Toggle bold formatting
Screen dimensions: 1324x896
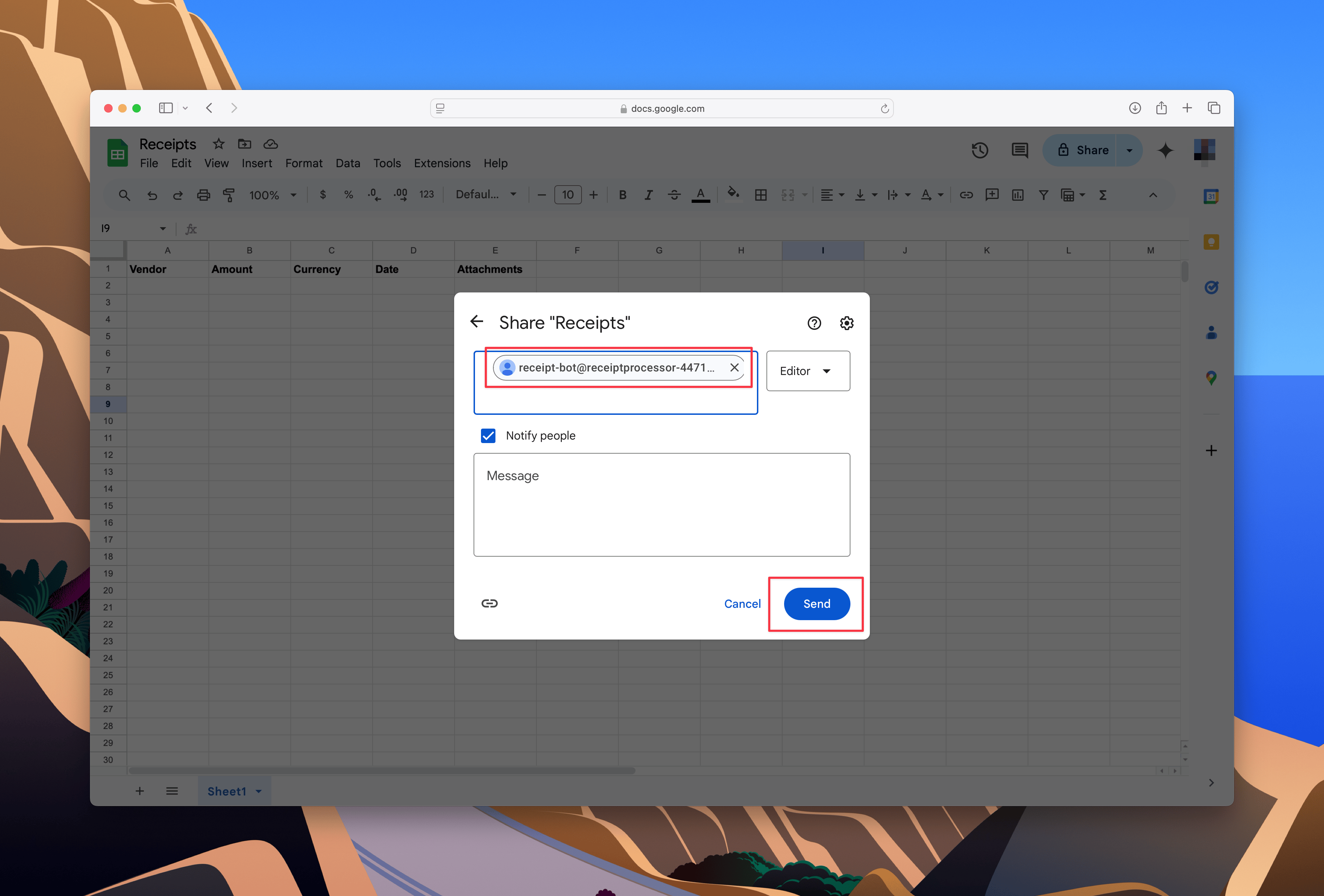tap(623, 195)
